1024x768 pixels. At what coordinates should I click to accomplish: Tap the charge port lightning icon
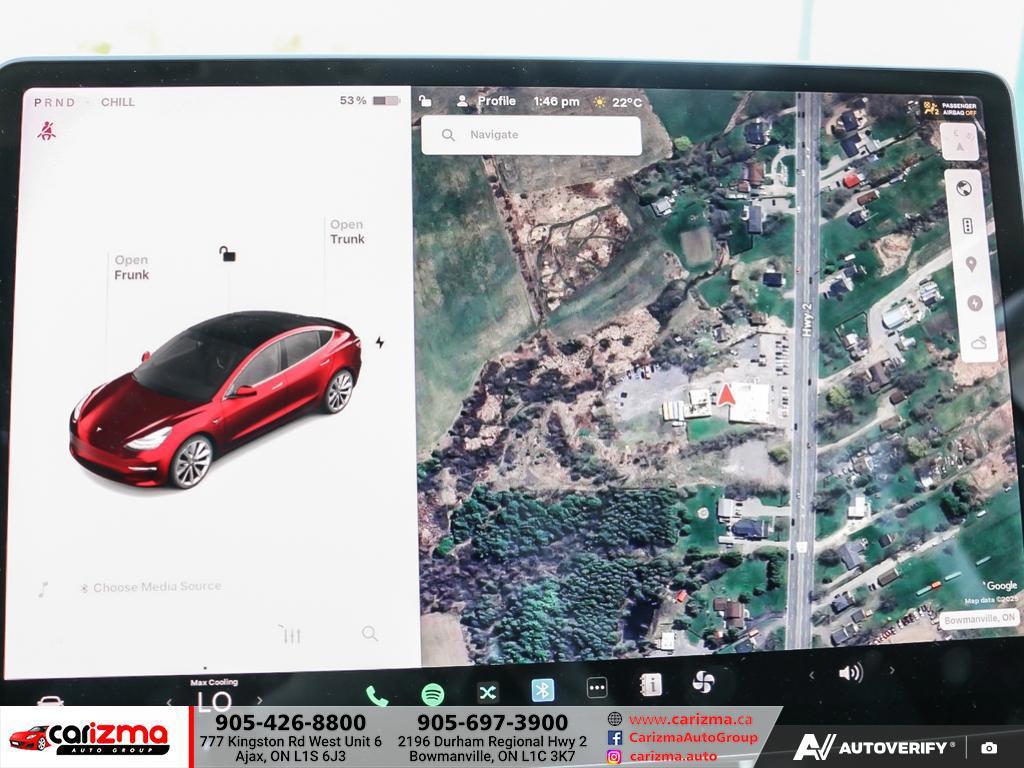[x=380, y=343]
